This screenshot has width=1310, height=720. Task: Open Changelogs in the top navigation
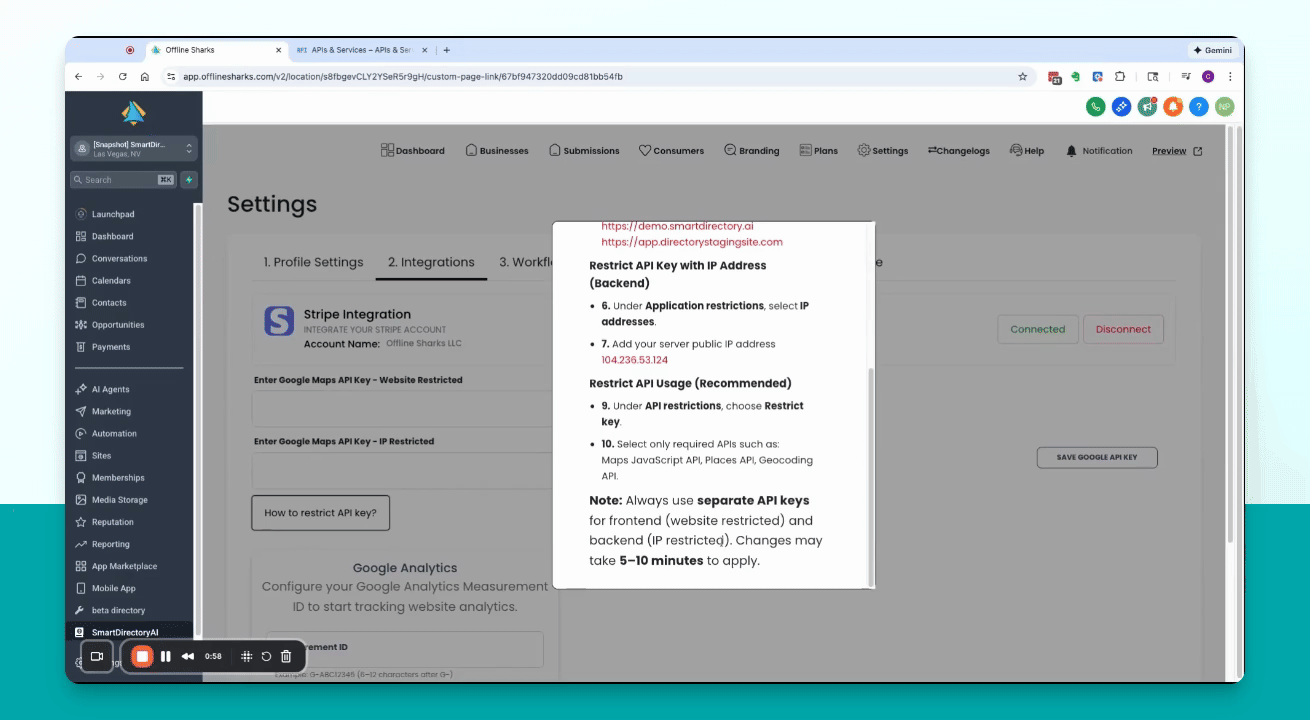[958, 150]
